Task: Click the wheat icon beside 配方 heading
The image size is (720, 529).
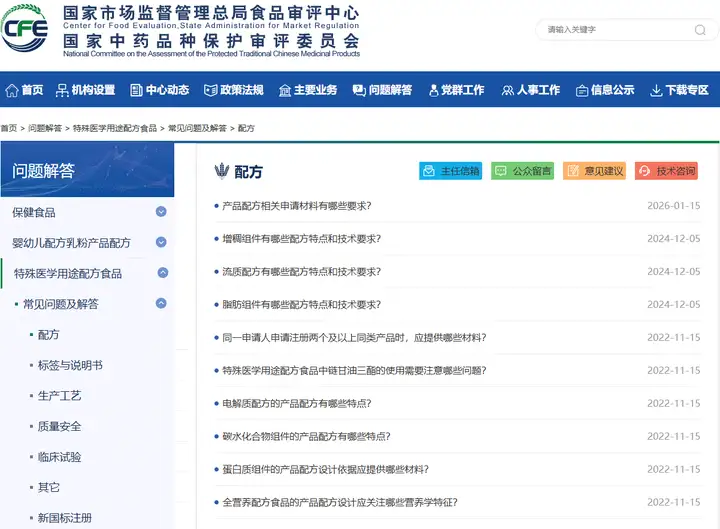Action: 222,171
